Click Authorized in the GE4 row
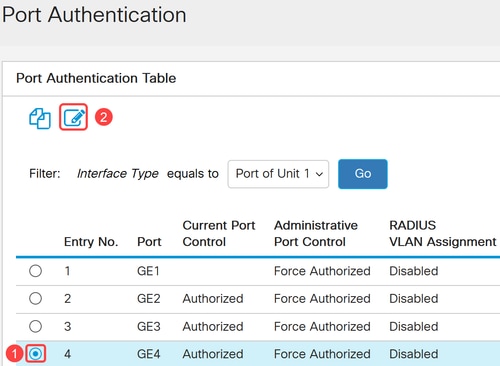This screenshot has height=366, width=500. 213,354
